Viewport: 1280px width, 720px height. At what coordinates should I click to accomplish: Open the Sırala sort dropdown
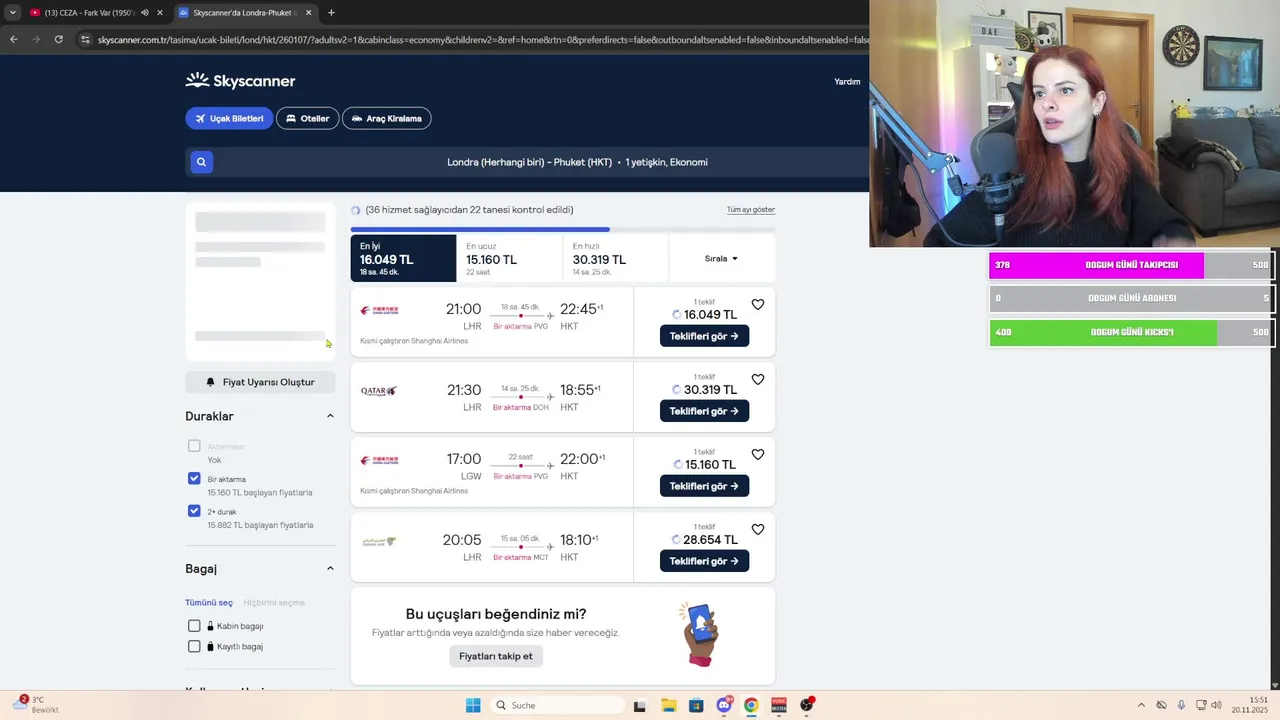(x=721, y=258)
